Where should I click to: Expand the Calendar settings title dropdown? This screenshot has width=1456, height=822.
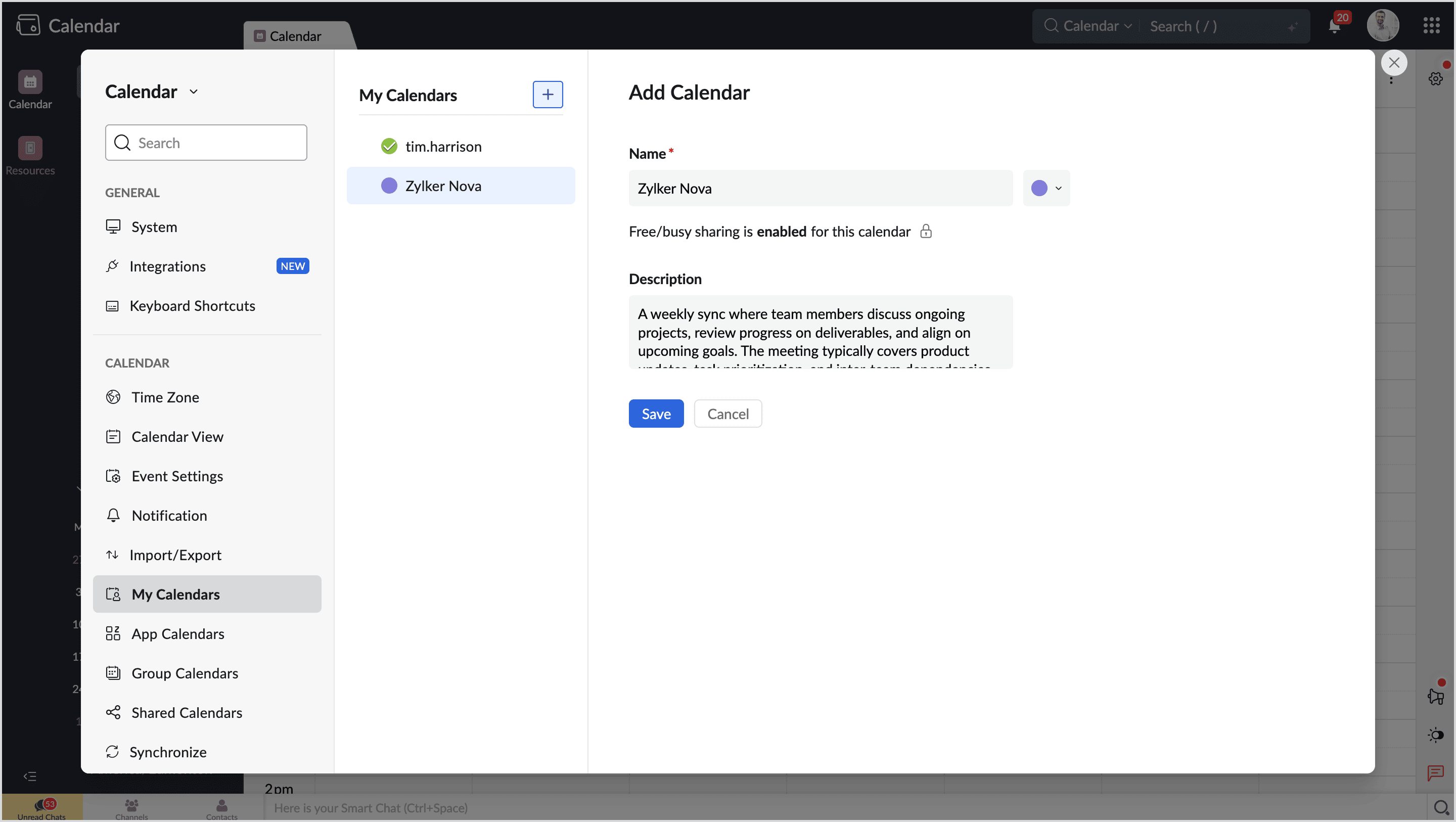click(x=193, y=92)
